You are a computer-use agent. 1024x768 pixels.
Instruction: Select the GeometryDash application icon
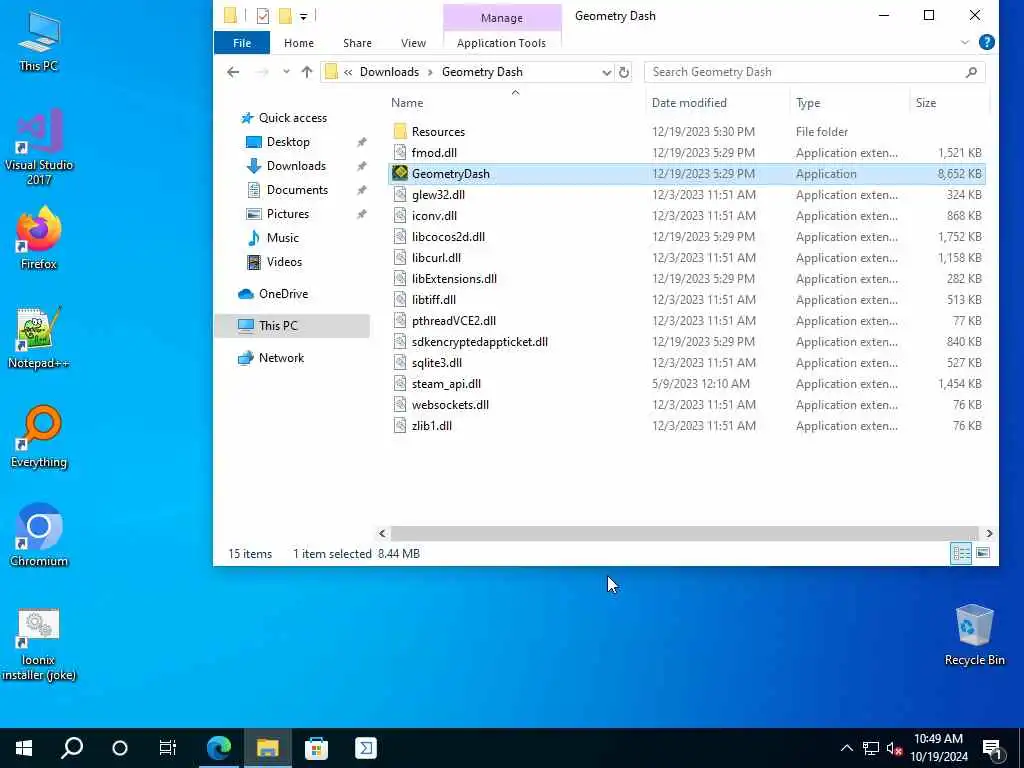[x=400, y=174]
